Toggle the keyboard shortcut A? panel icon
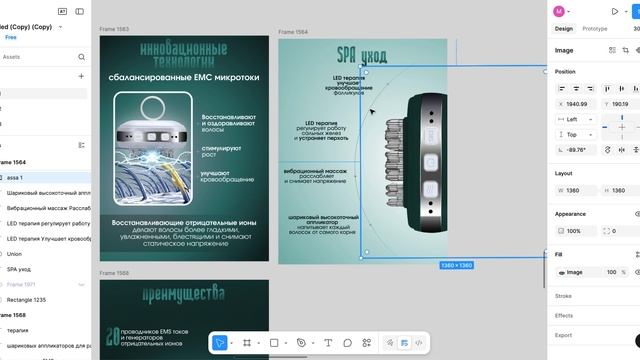The image size is (640, 360). click(x=62, y=11)
